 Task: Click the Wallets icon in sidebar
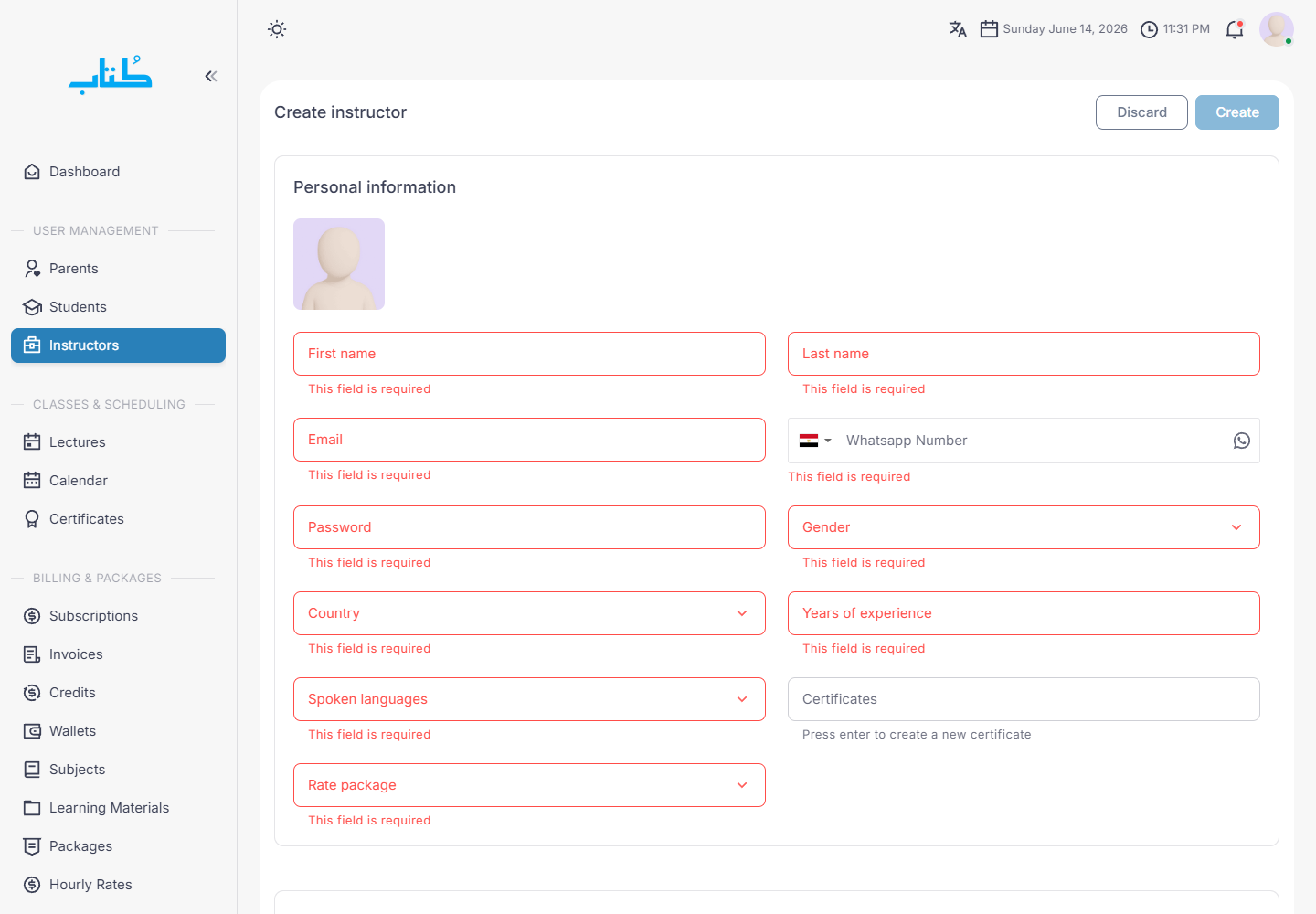(x=32, y=731)
